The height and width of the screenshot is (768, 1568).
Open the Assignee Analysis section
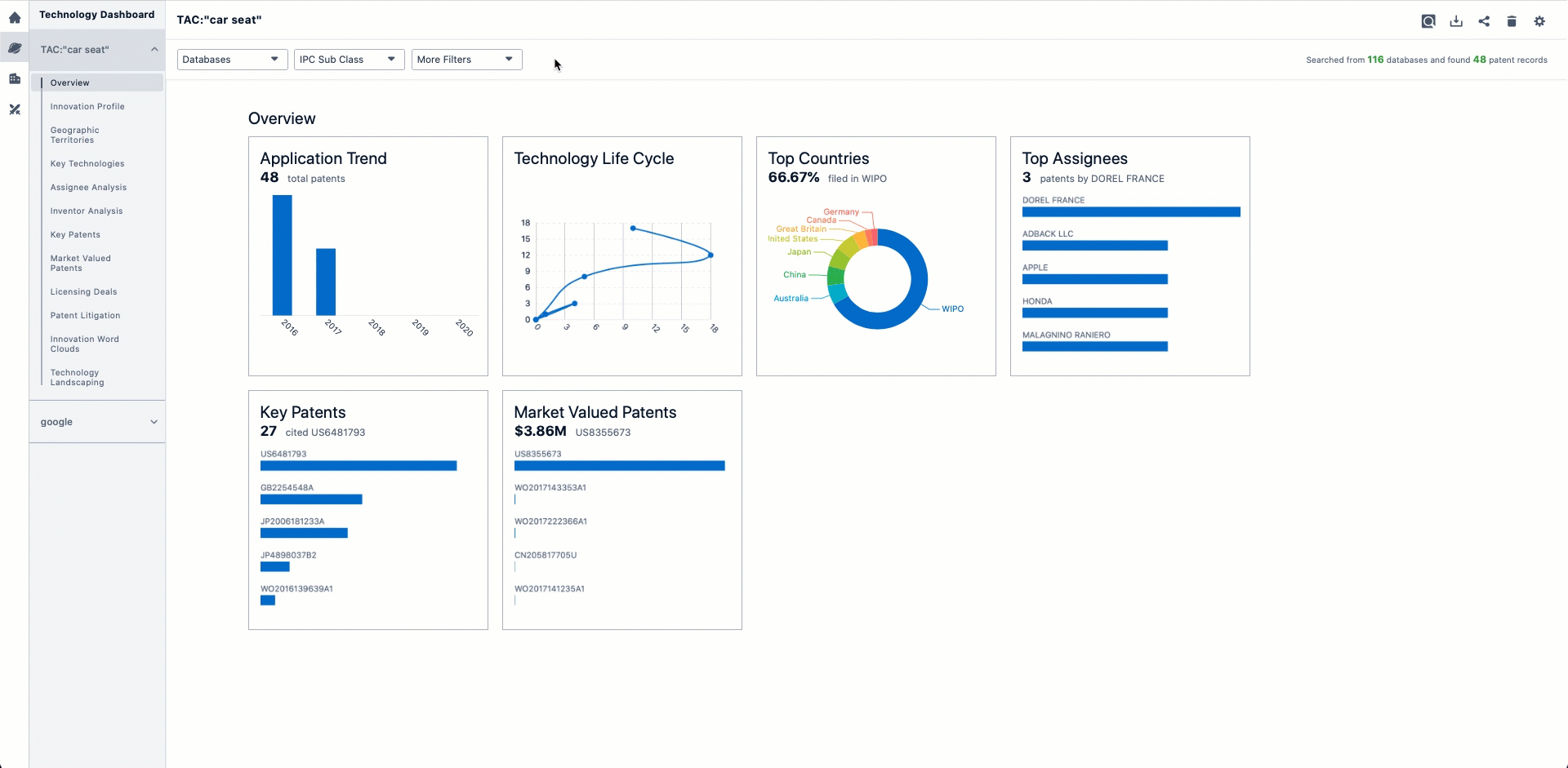point(88,188)
